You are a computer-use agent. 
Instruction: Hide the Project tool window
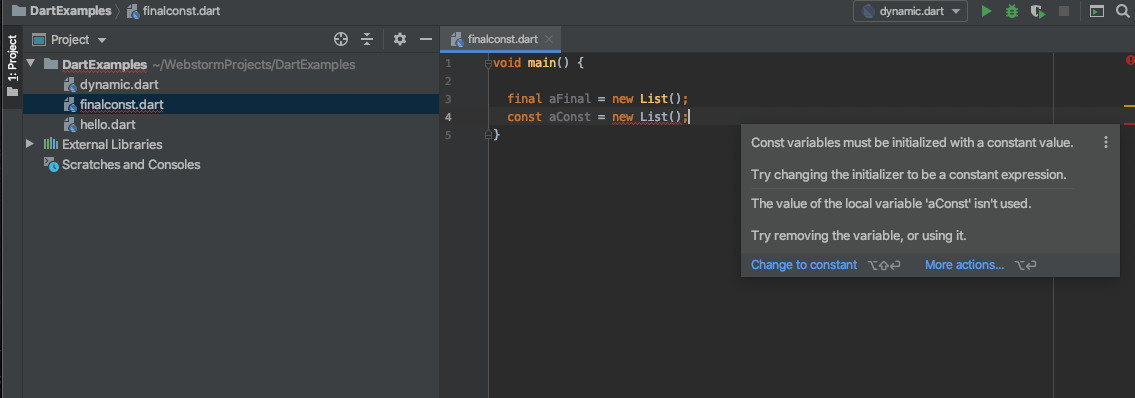tap(426, 39)
